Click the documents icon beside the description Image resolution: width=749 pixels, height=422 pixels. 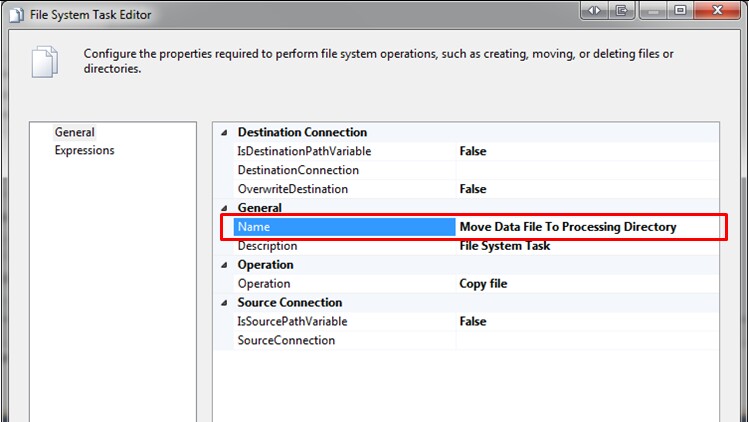coord(44,61)
